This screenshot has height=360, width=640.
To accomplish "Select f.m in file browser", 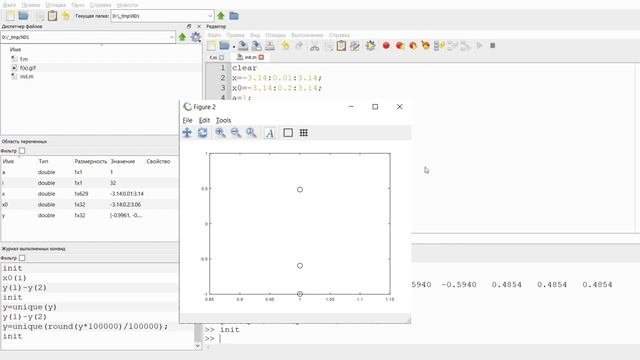I will point(24,59).
